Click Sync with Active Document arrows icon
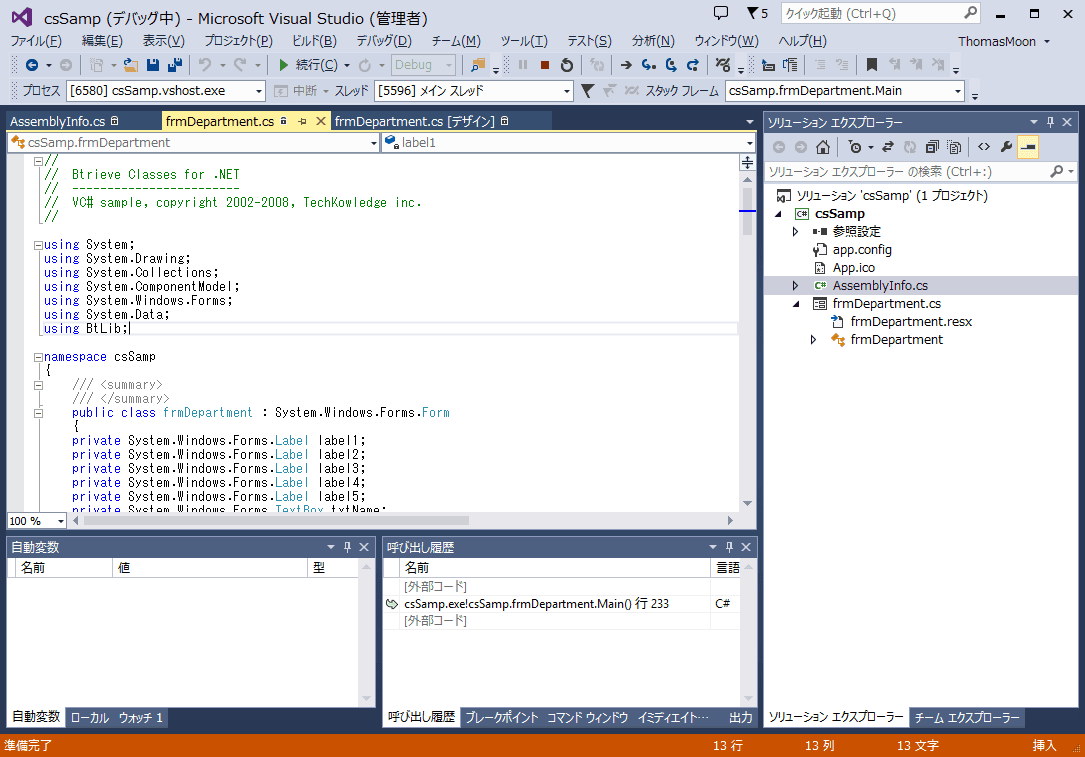The height and width of the screenshot is (757, 1085). pos(888,147)
